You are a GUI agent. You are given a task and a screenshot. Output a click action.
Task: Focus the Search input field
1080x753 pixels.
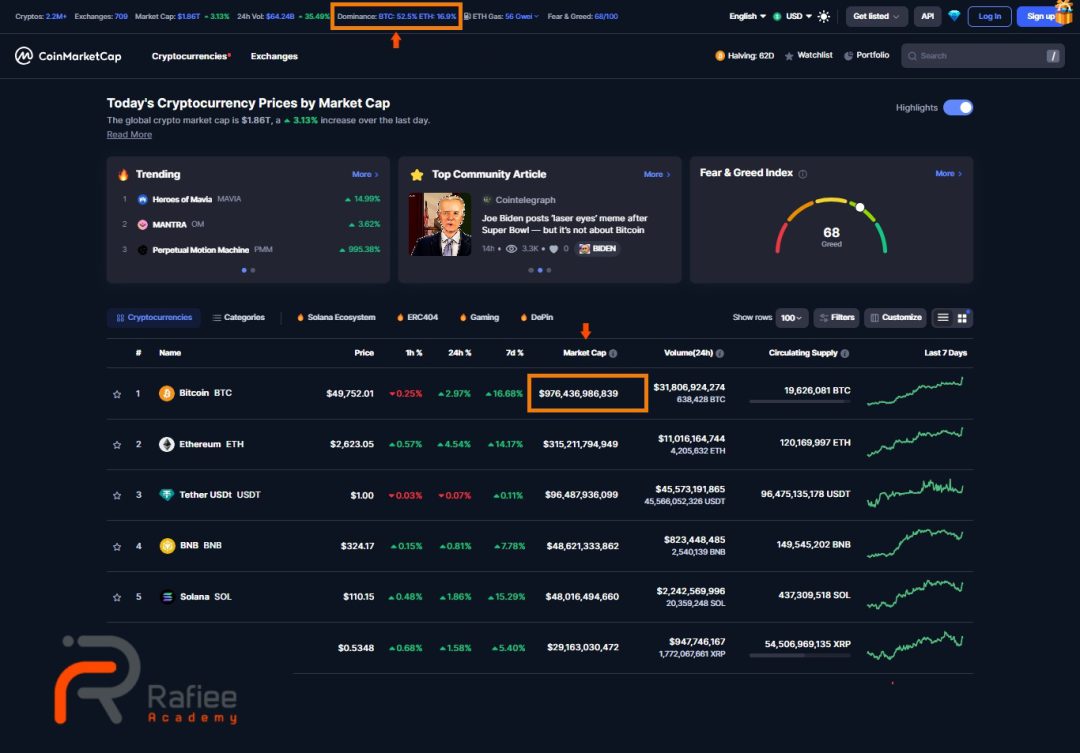pyautogui.click(x=983, y=56)
